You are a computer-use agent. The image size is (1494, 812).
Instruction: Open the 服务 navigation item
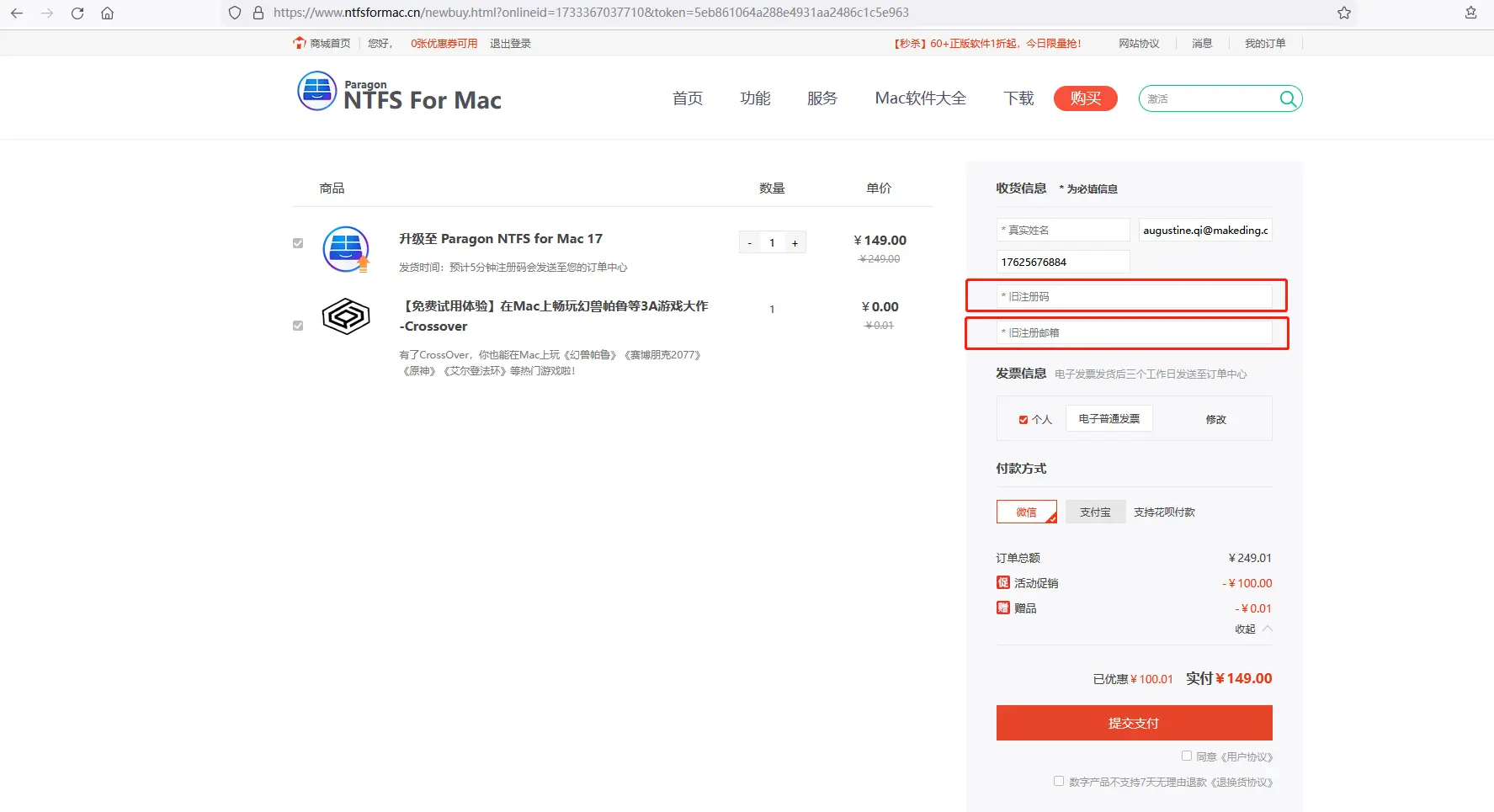pyautogui.click(x=822, y=98)
